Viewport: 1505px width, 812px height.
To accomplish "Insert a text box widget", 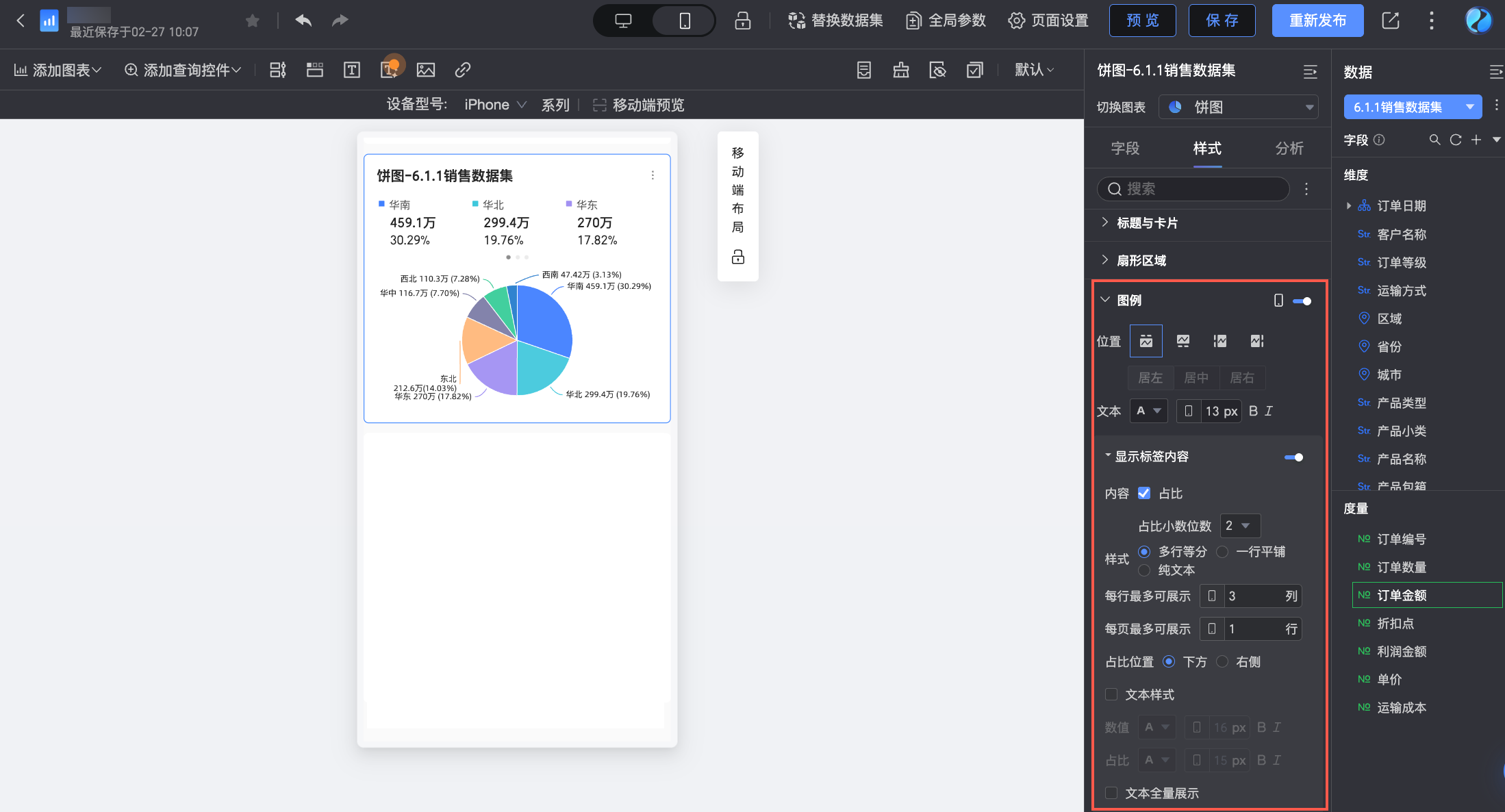I will click(352, 70).
